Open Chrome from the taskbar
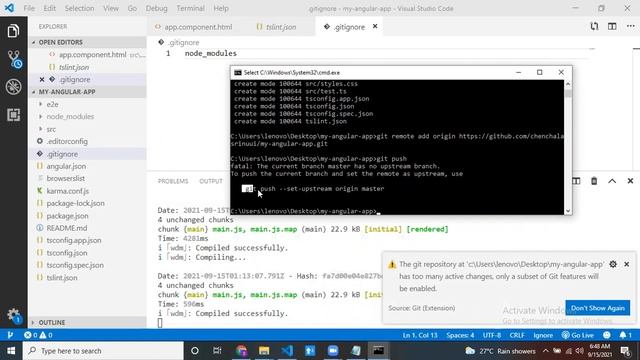 tap(242, 351)
